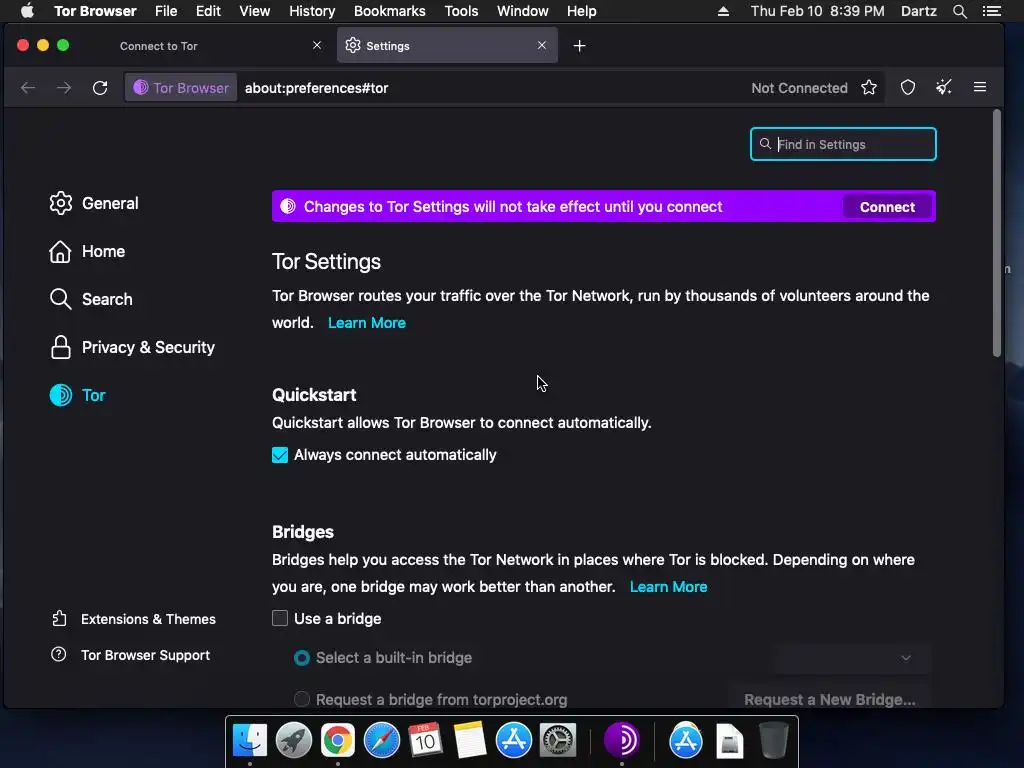This screenshot has height=768, width=1024.
Task: Open Safari compass from the dock
Action: pos(381,741)
